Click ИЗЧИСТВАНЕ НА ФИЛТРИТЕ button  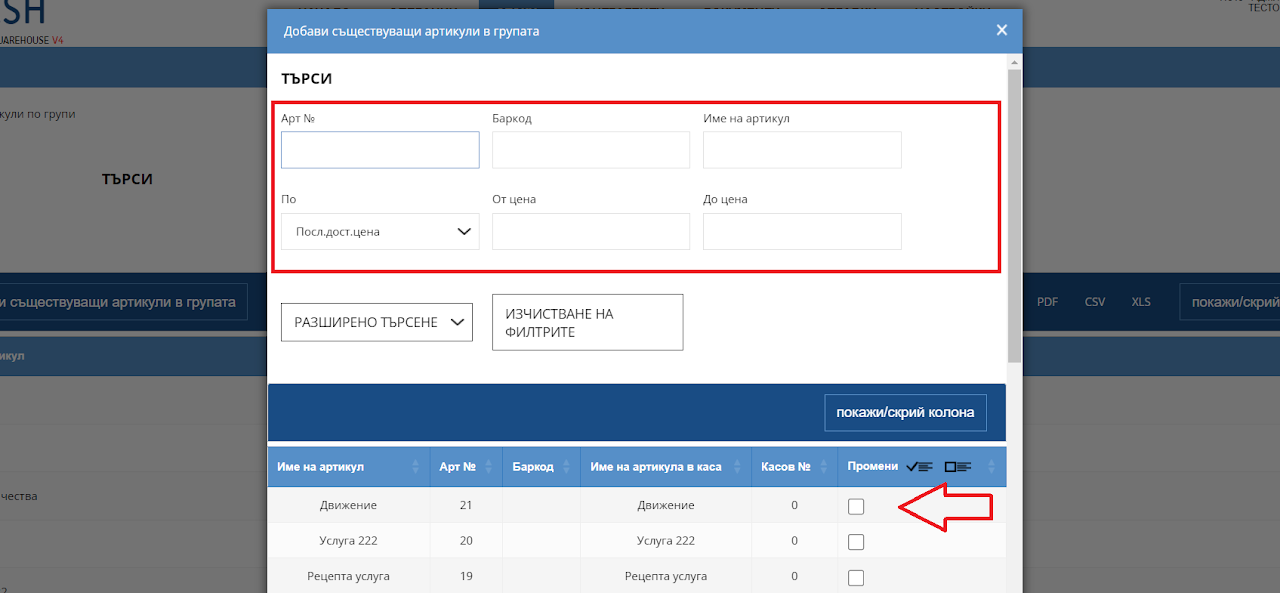pos(587,322)
